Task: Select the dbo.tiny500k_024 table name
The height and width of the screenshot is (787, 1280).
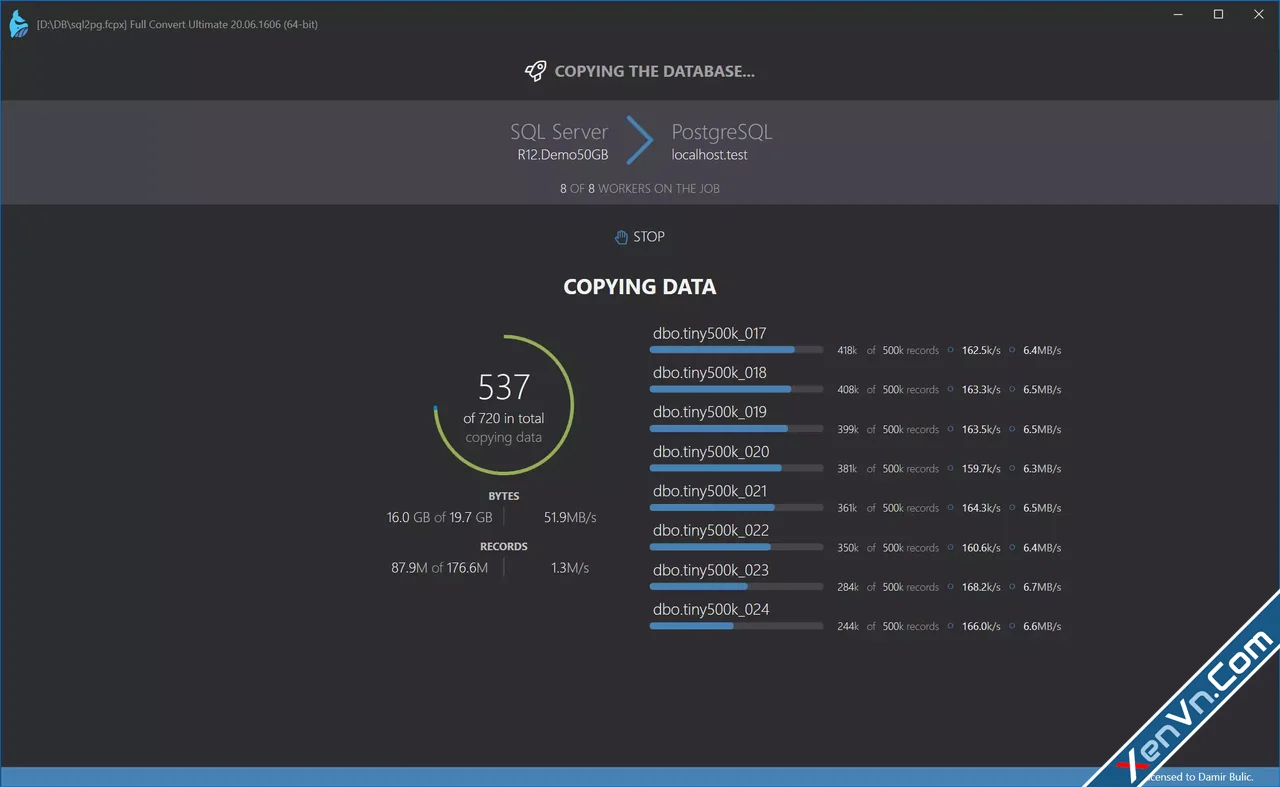Action: coord(711,609)
